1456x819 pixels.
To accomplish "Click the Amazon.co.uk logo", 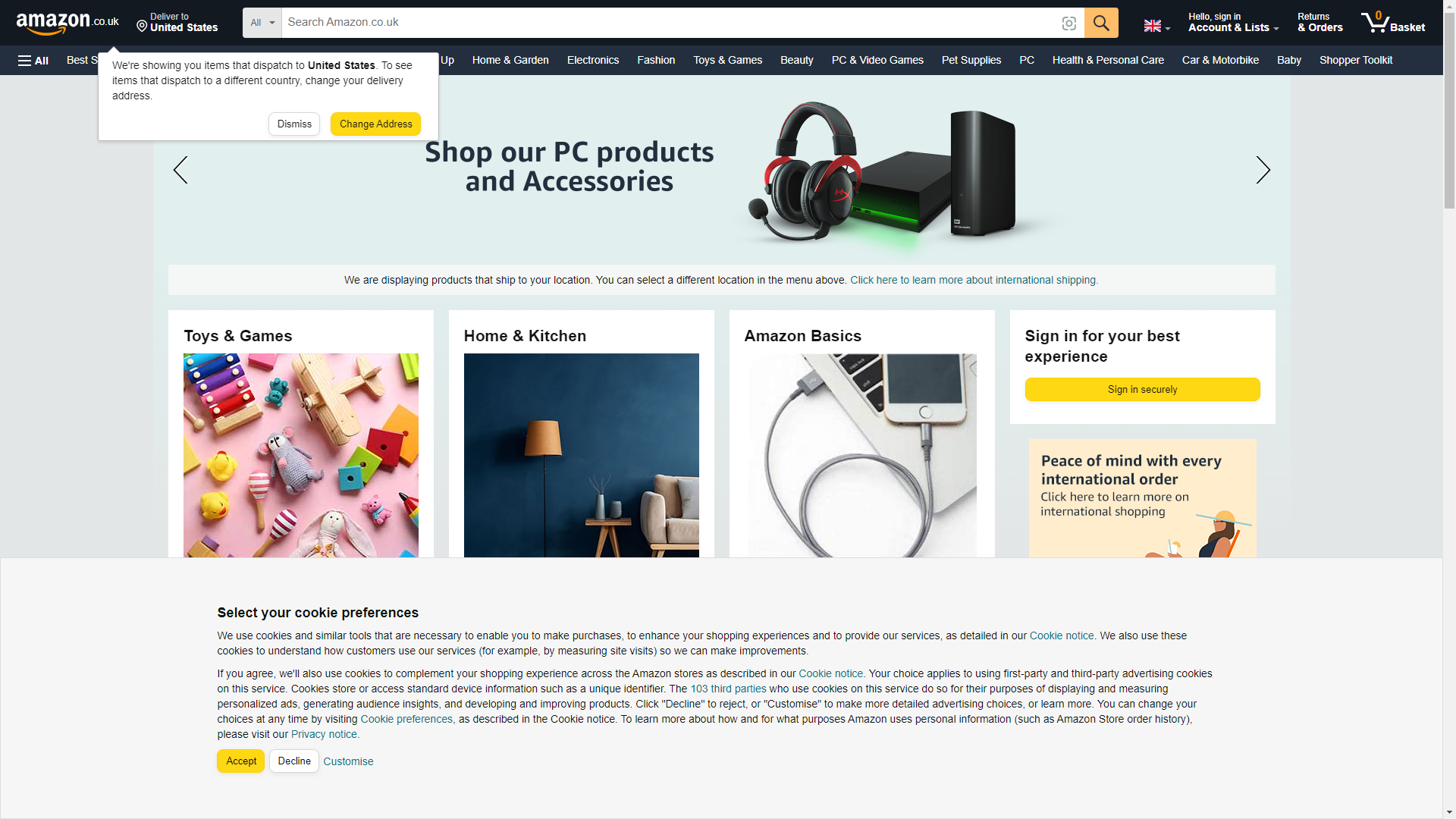I will pos(67,23).
